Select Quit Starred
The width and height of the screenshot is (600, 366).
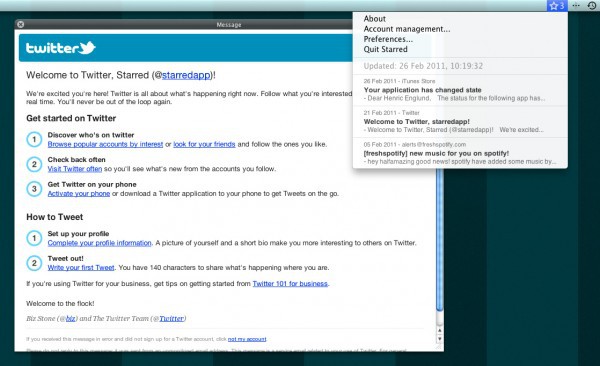click(x=385, y=49)
